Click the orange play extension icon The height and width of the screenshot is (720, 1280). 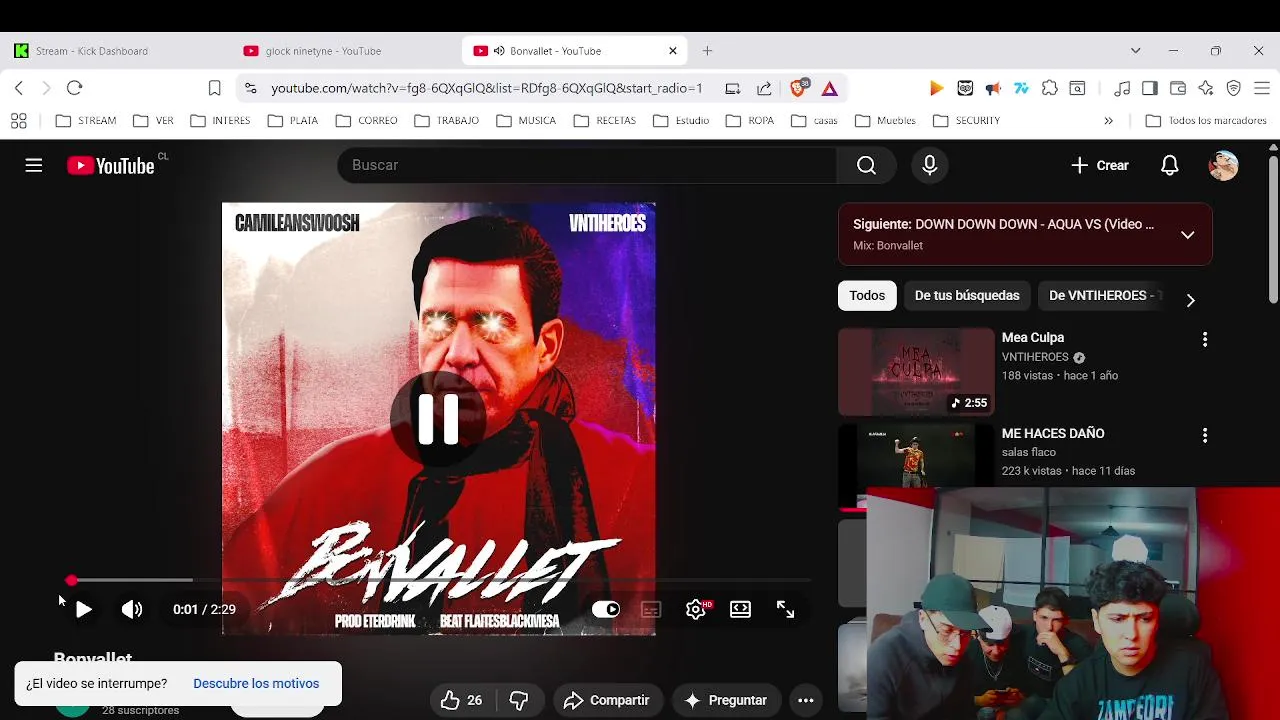click(x=937, y=88)
